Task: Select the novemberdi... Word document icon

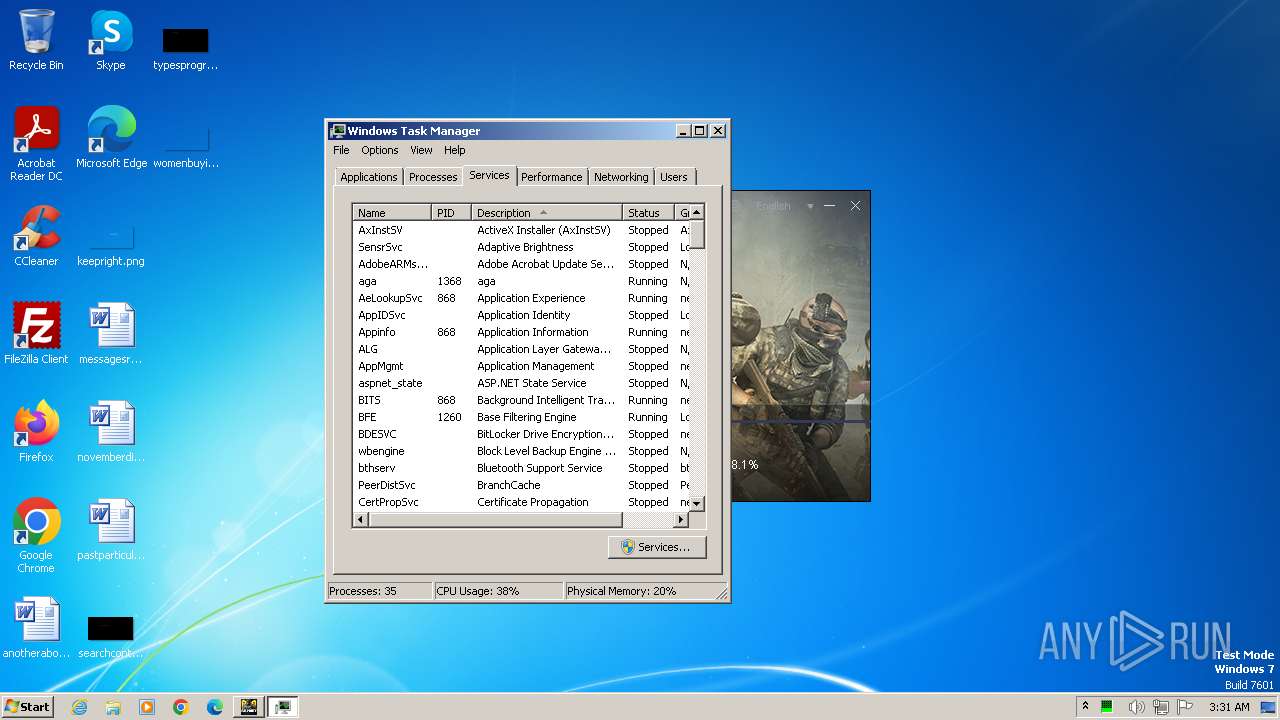Action: [110, 432]
